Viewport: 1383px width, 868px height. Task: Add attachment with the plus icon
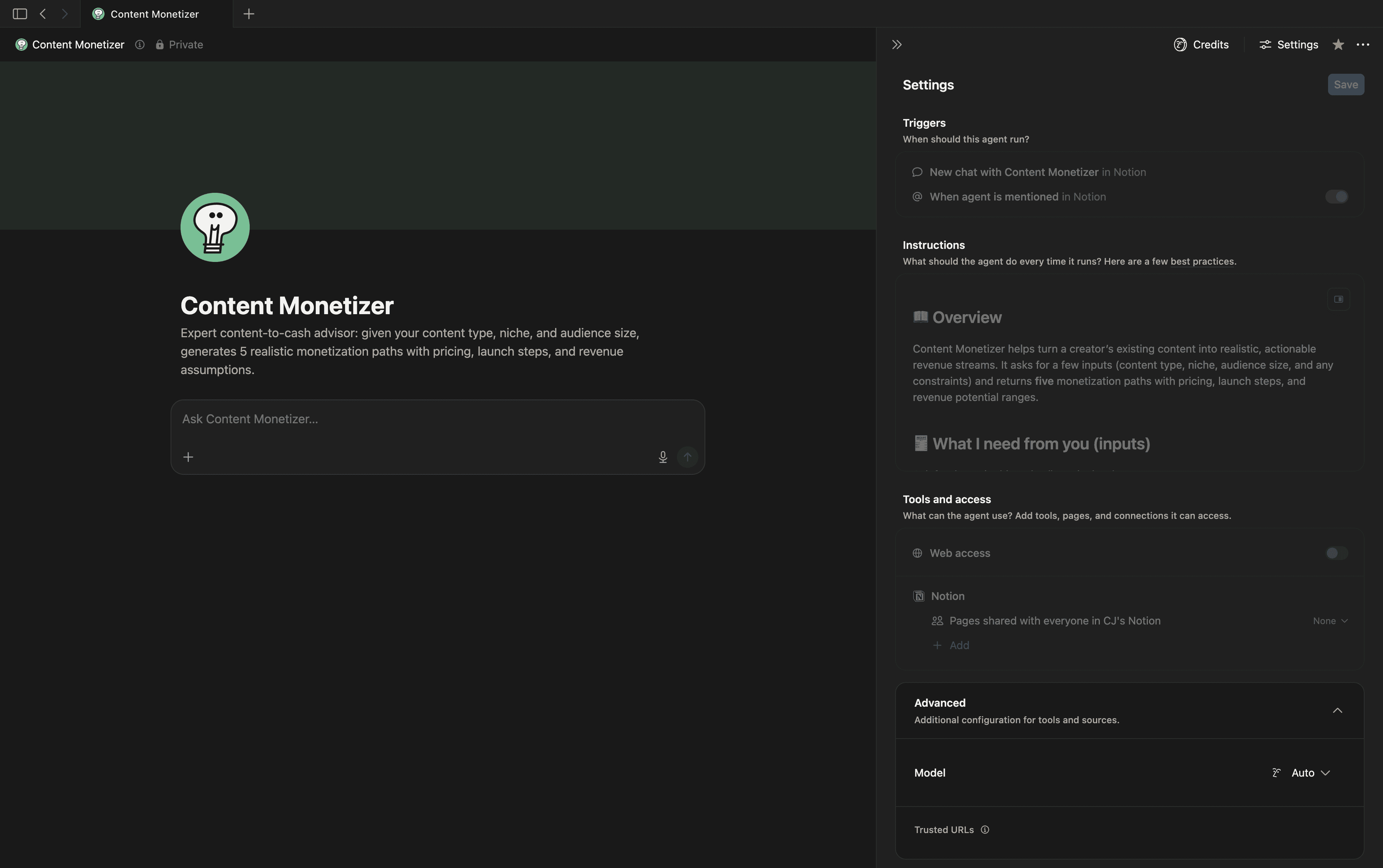tap(188, 457)
